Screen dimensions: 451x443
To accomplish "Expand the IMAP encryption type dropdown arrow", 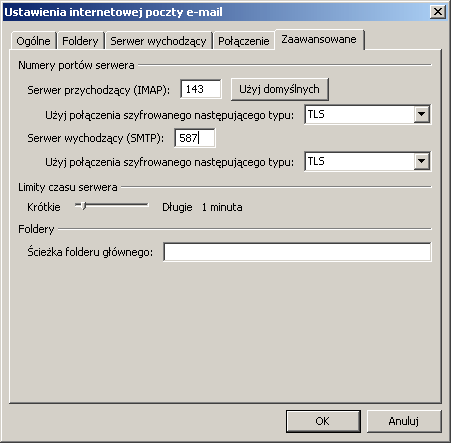I will click(422, 114).
